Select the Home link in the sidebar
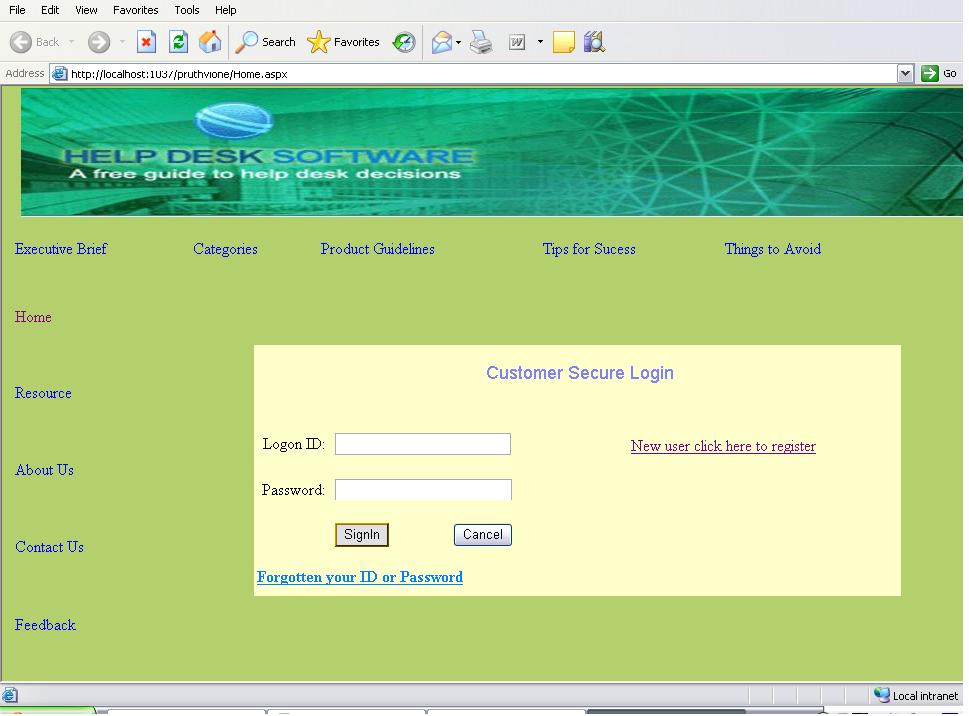 (x=33, y=317)
